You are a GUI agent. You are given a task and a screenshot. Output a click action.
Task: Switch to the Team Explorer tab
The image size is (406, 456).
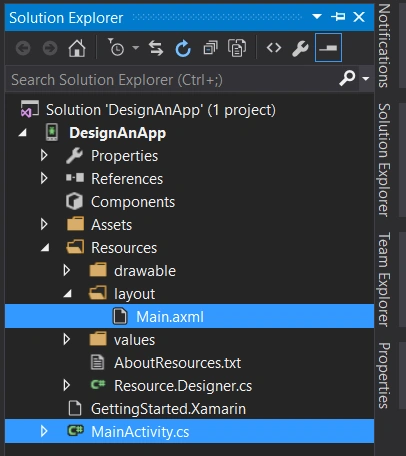pyautogui.click(x=384, y=279)
